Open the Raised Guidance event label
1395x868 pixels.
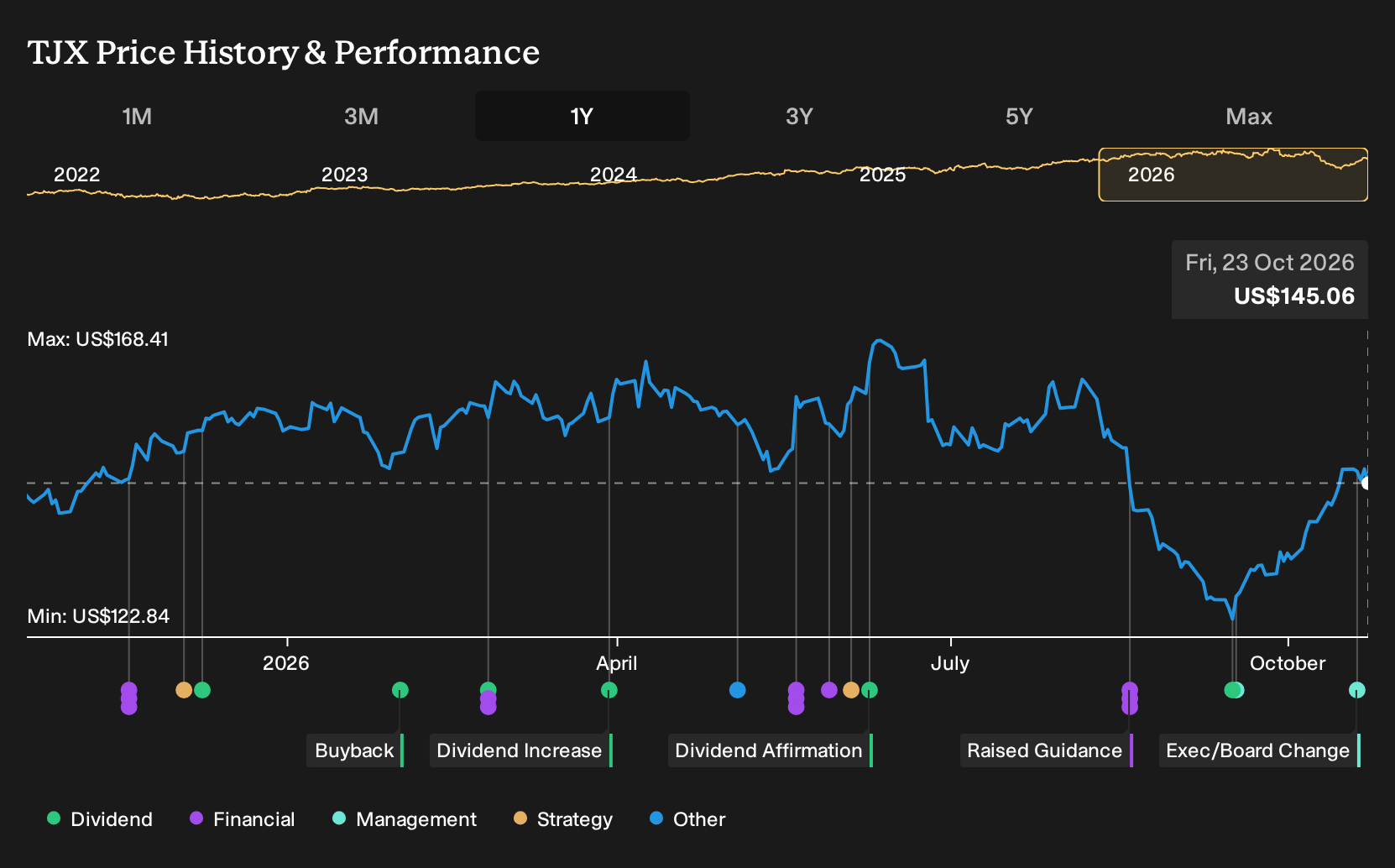[1046, 750]
